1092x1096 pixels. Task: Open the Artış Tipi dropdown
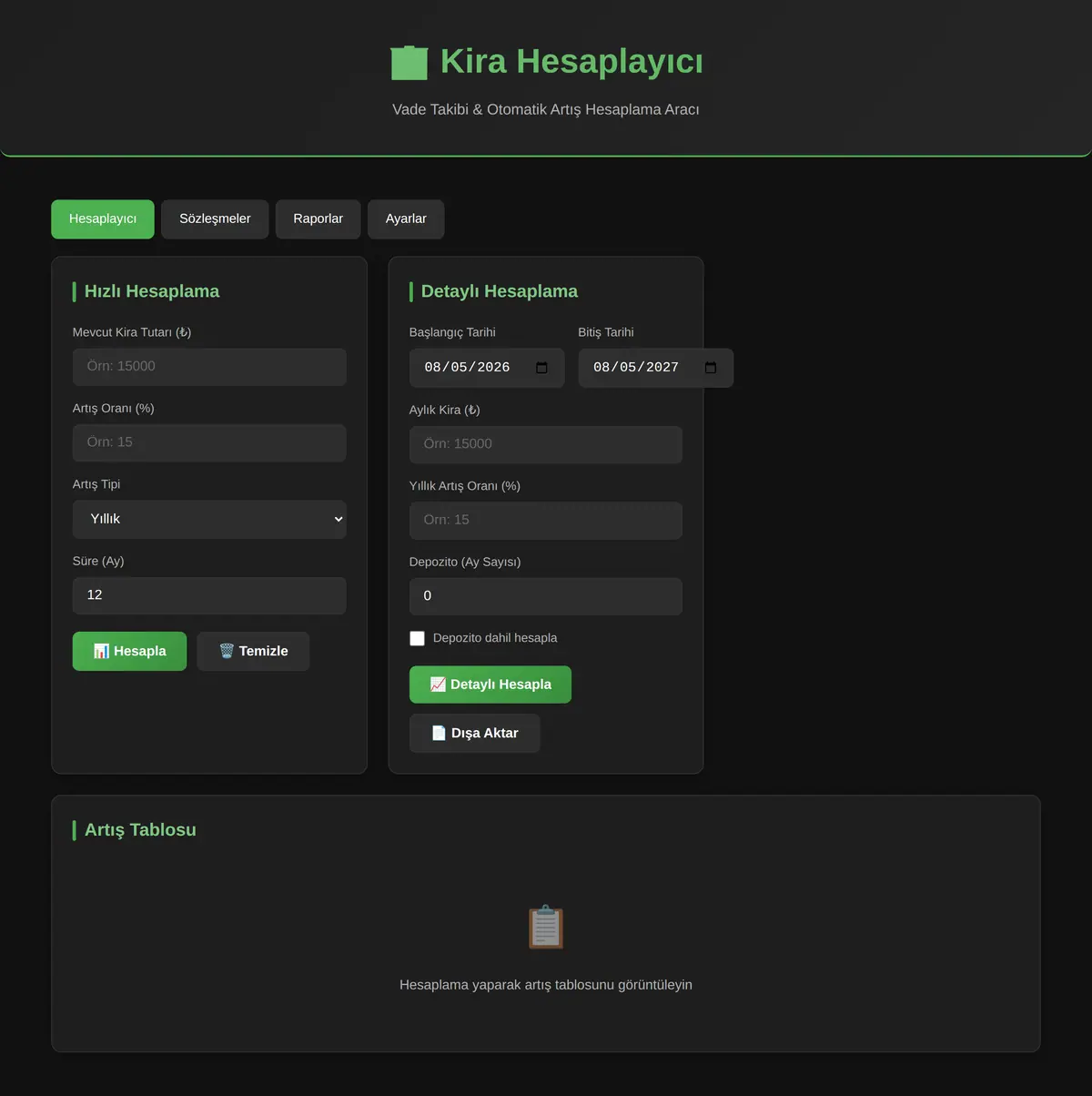click(209, 519)
